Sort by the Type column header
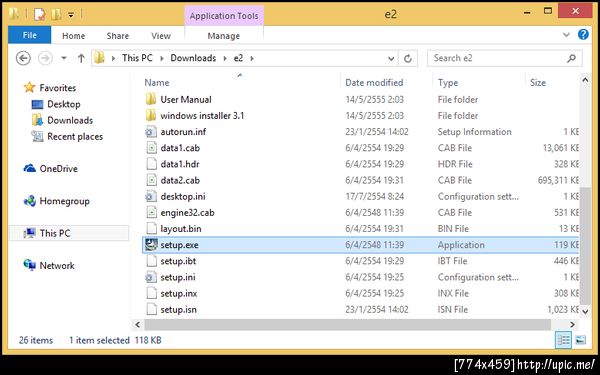Viewport: 600px width, 375px height. 448,83
